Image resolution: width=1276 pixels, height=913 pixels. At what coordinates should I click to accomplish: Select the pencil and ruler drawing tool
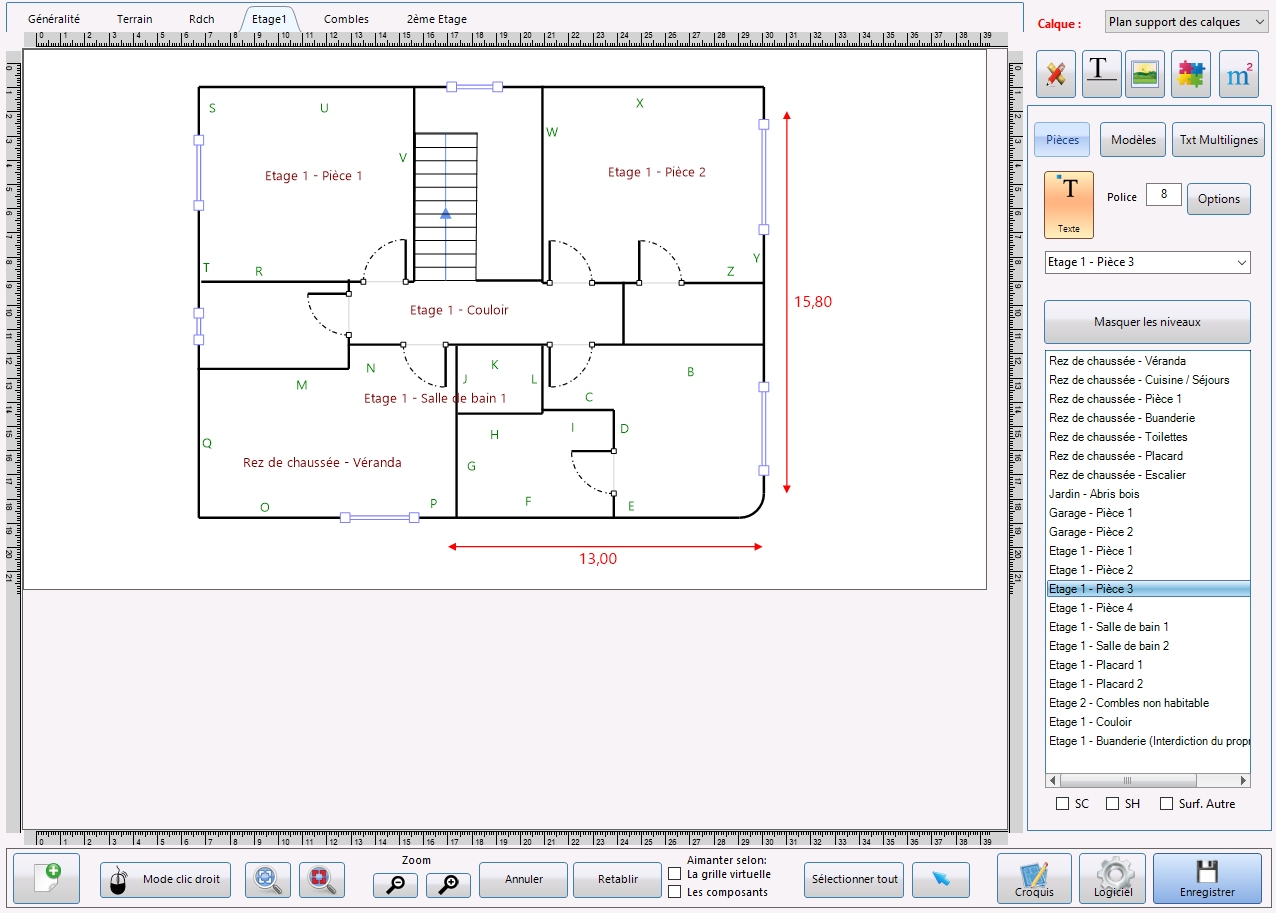point(1055,74)
